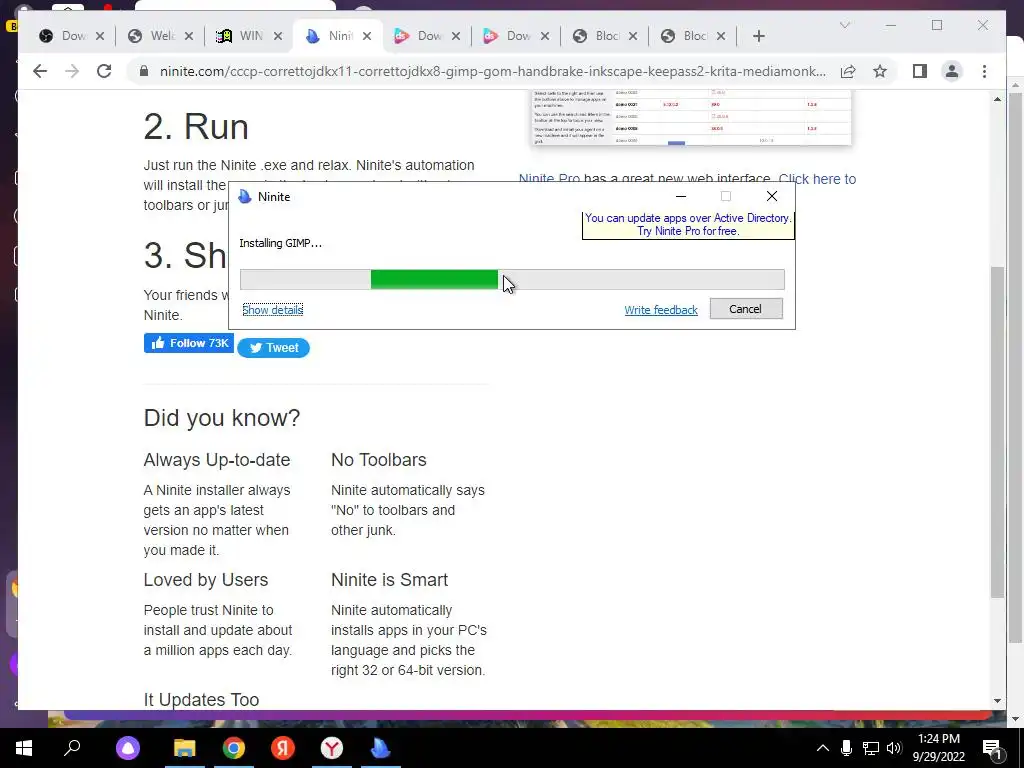Screen dimensions: 1024x768
Task: Click the forward navigation arrow
Action: (72, 71)
